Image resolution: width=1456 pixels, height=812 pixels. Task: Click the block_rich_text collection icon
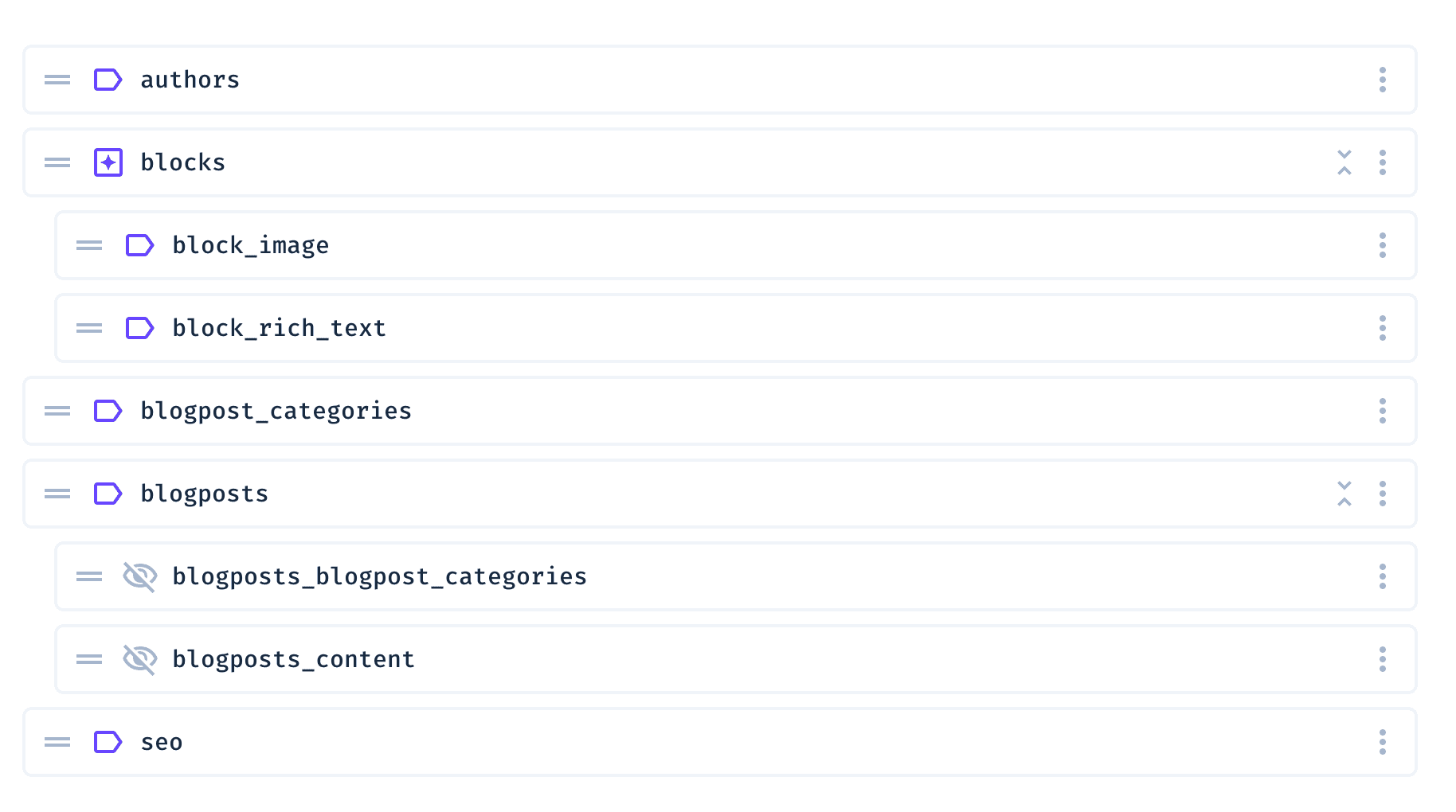139,328
